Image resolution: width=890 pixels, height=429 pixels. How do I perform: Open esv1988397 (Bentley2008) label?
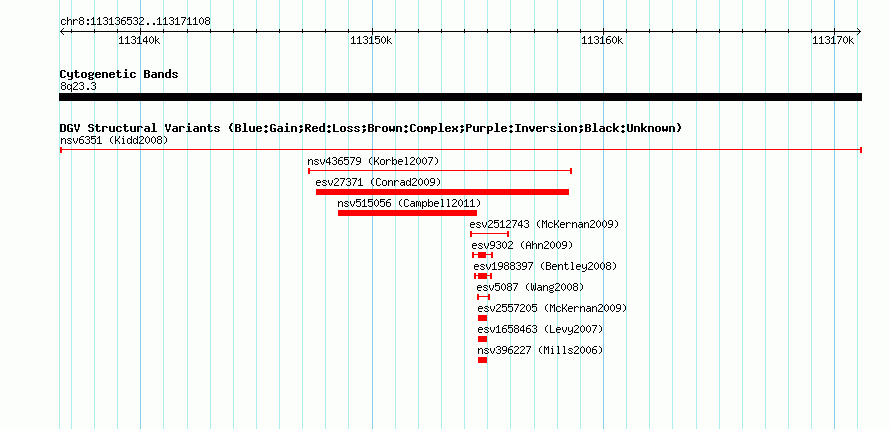click(x=545, y=266)
